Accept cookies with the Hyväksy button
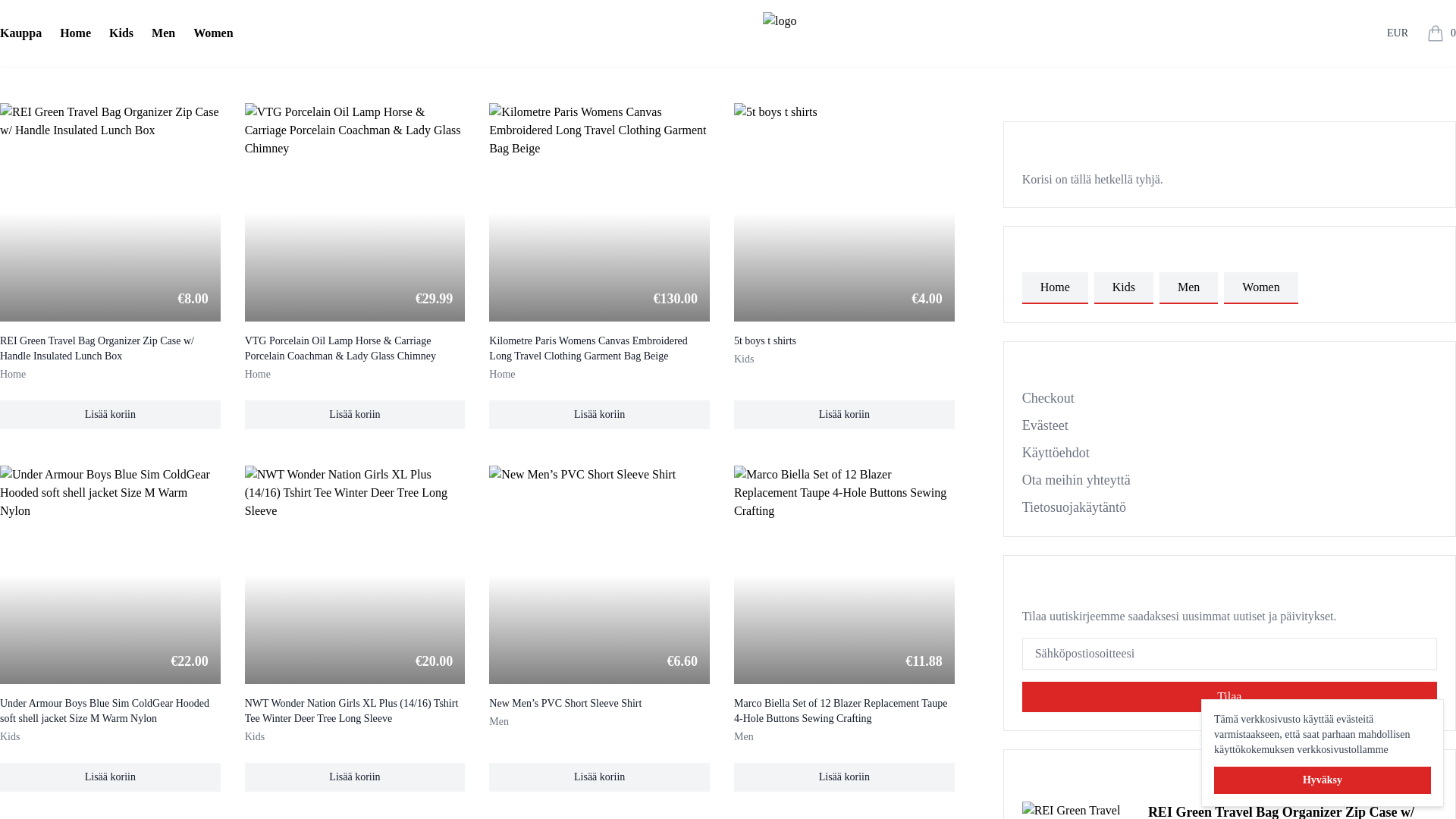The width and height of the screenshot is (1456, 819). (1322, 780)
